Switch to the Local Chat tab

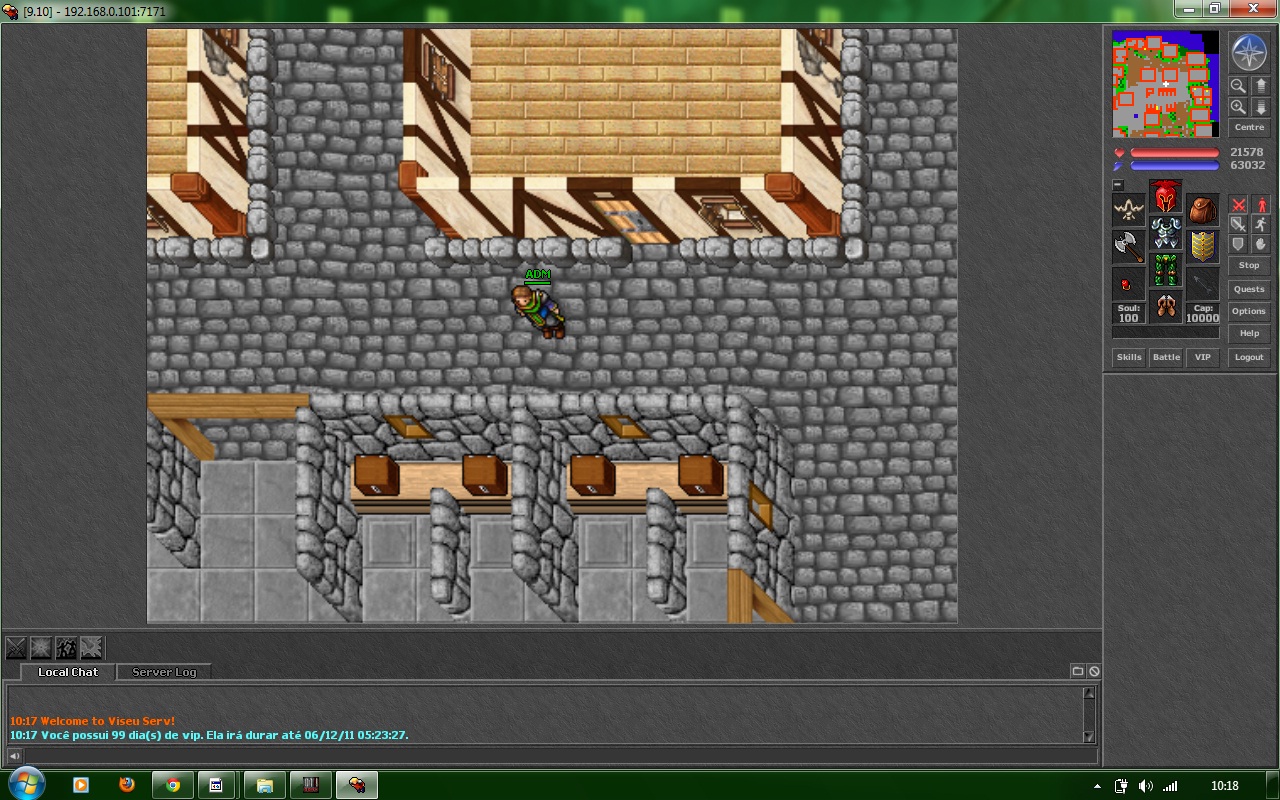click(68, 672)
